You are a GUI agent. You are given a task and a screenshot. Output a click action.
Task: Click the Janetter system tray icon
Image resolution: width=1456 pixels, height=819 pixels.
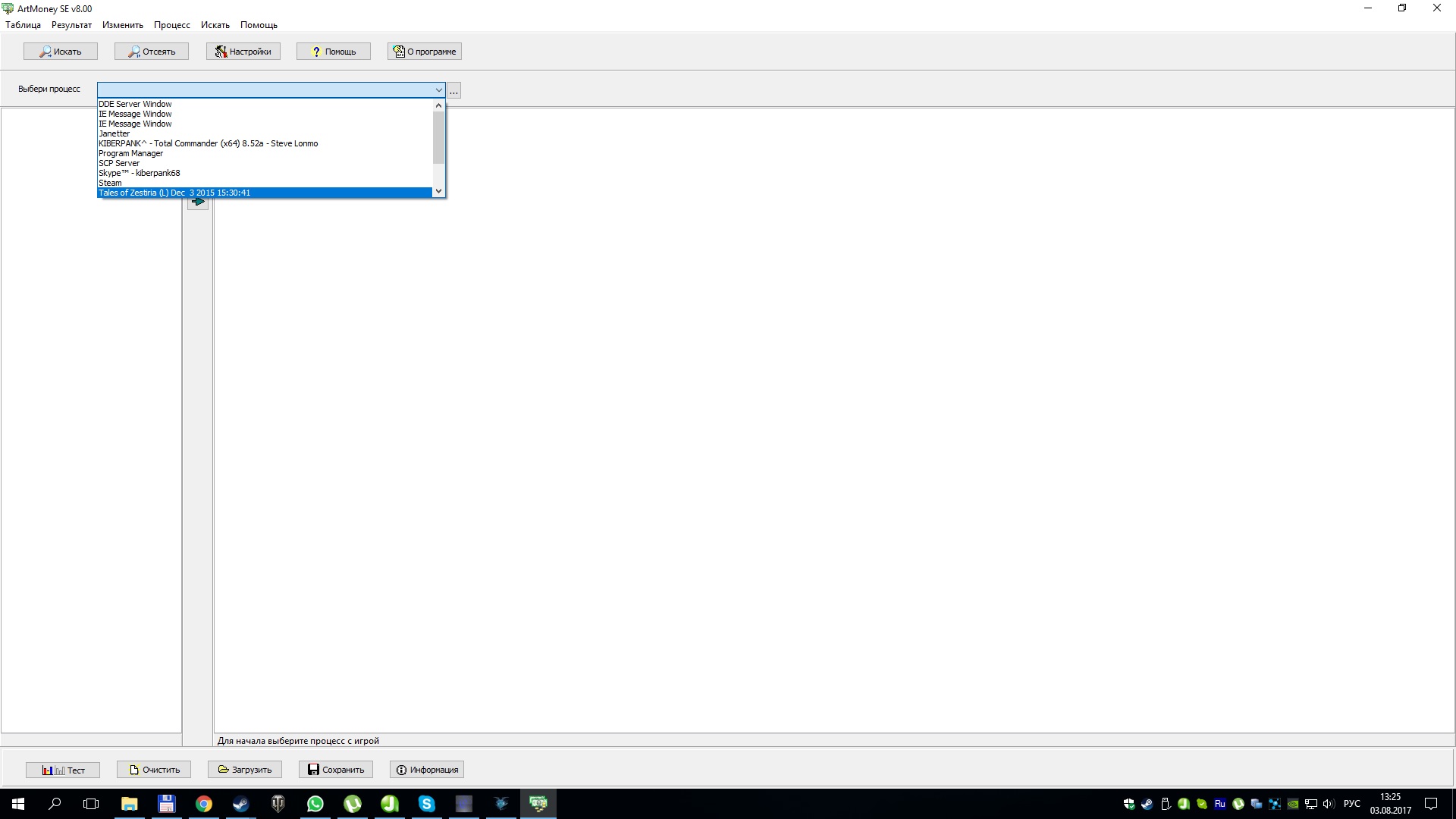point(1184,804)
